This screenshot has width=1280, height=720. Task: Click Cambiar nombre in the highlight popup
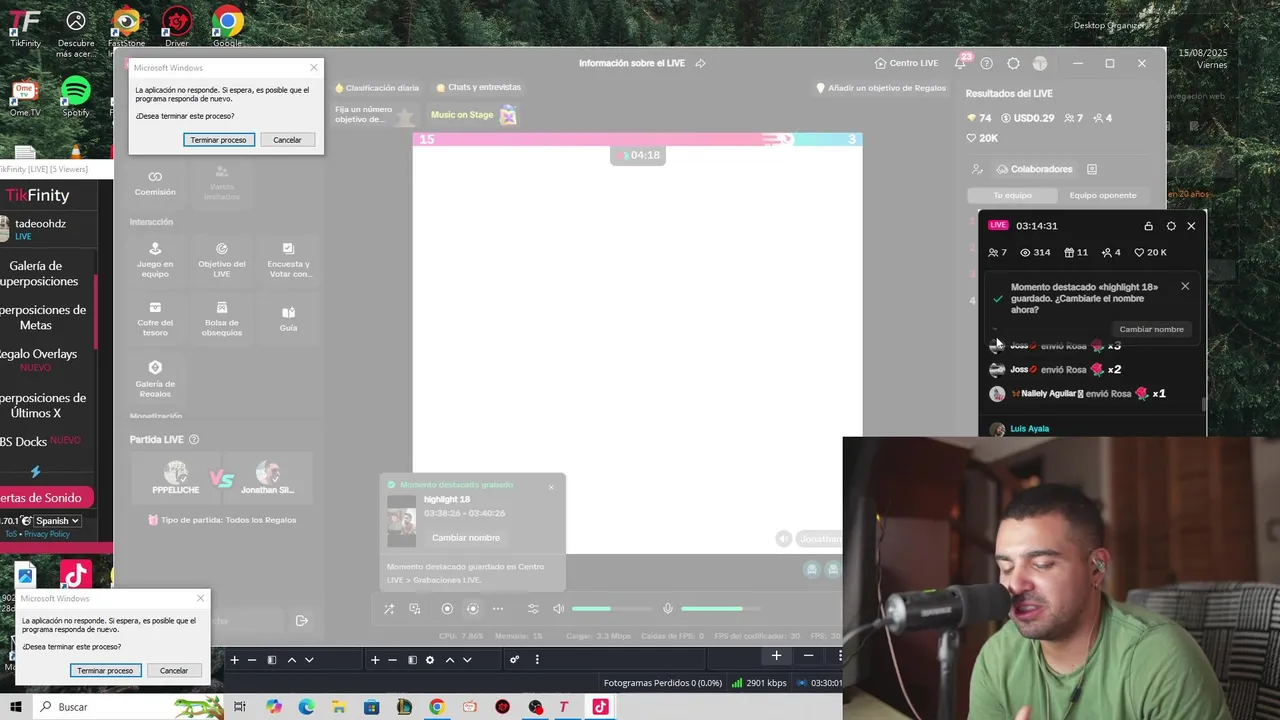466,537
